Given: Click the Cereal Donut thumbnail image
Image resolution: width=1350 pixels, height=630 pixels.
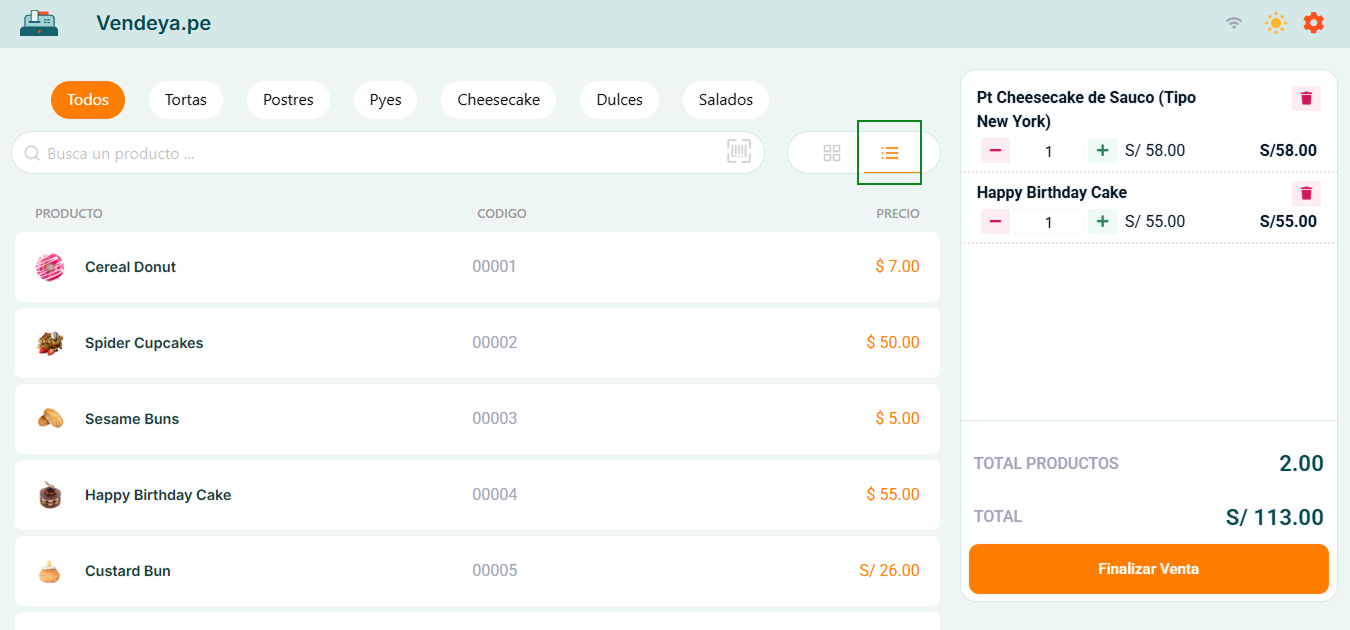Looking at the screenshot, I should [x=50, y=267].
